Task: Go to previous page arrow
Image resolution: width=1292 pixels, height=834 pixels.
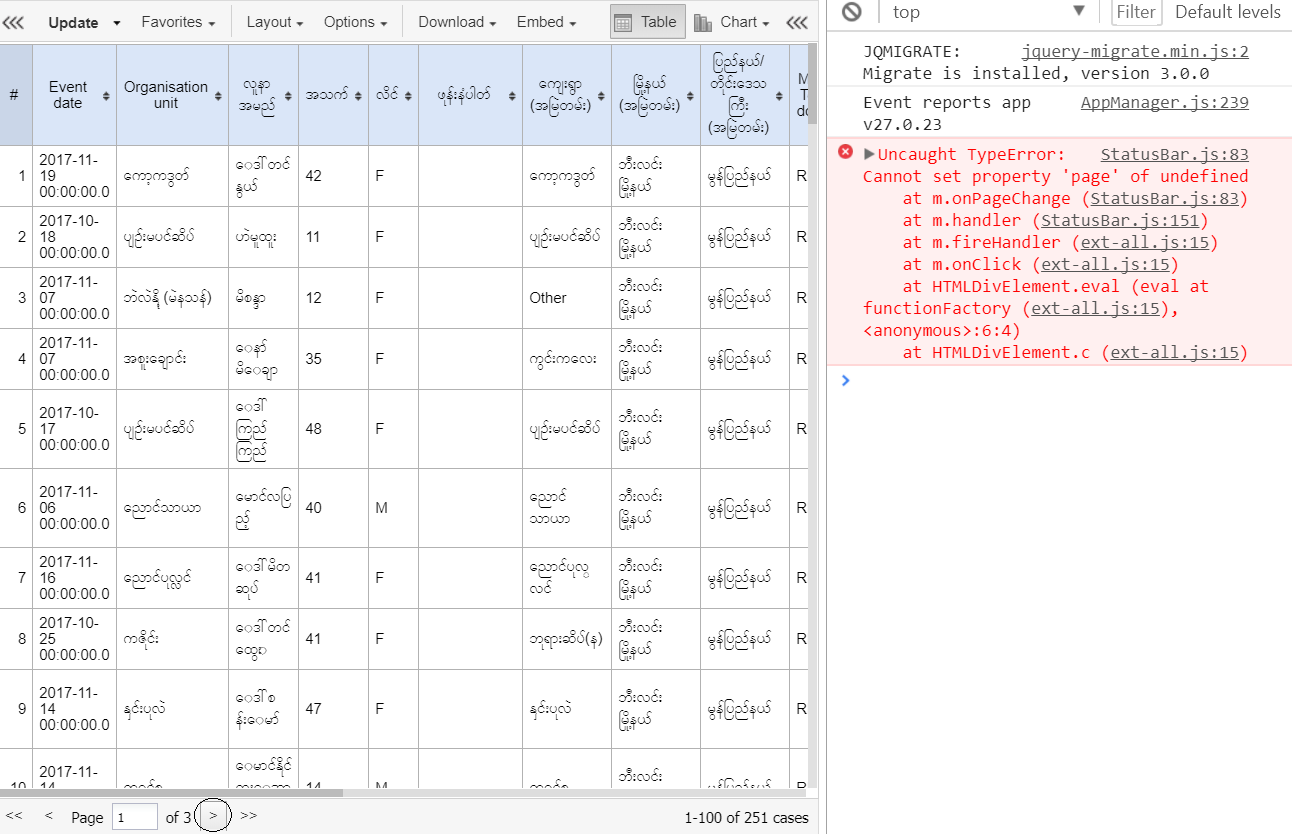Action: tap(48, 816)
